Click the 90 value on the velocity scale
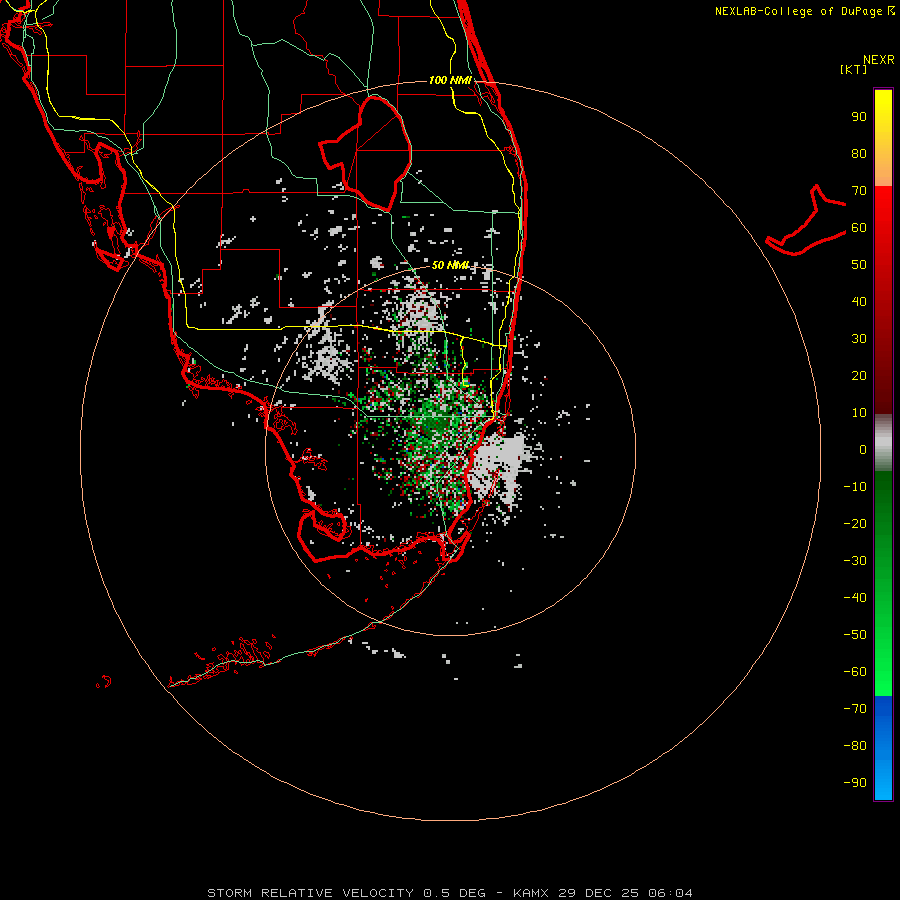The width and height of the screenshot is (900, 900). point(859,117)
